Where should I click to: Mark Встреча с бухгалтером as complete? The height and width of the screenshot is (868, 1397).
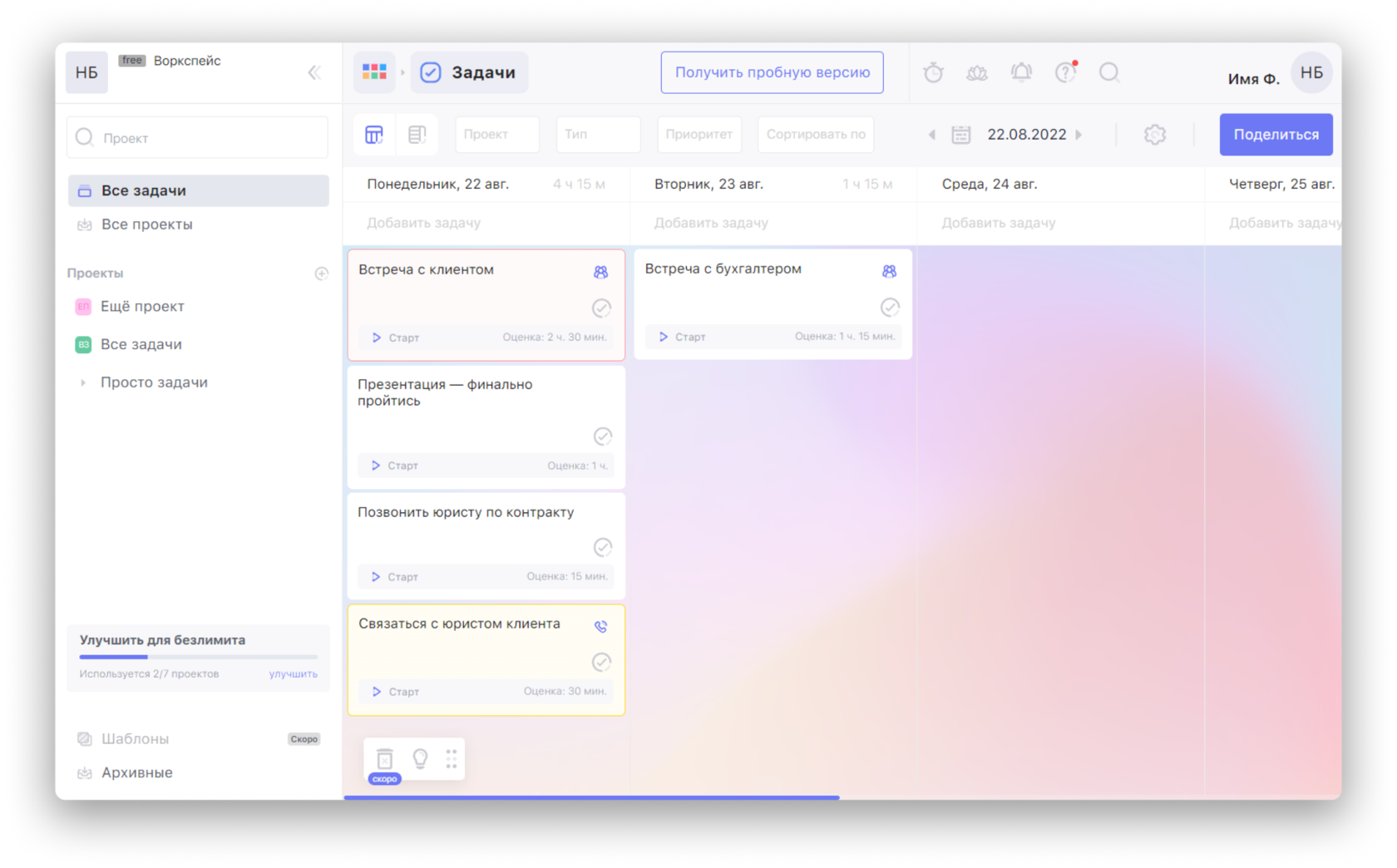point(890,308)
